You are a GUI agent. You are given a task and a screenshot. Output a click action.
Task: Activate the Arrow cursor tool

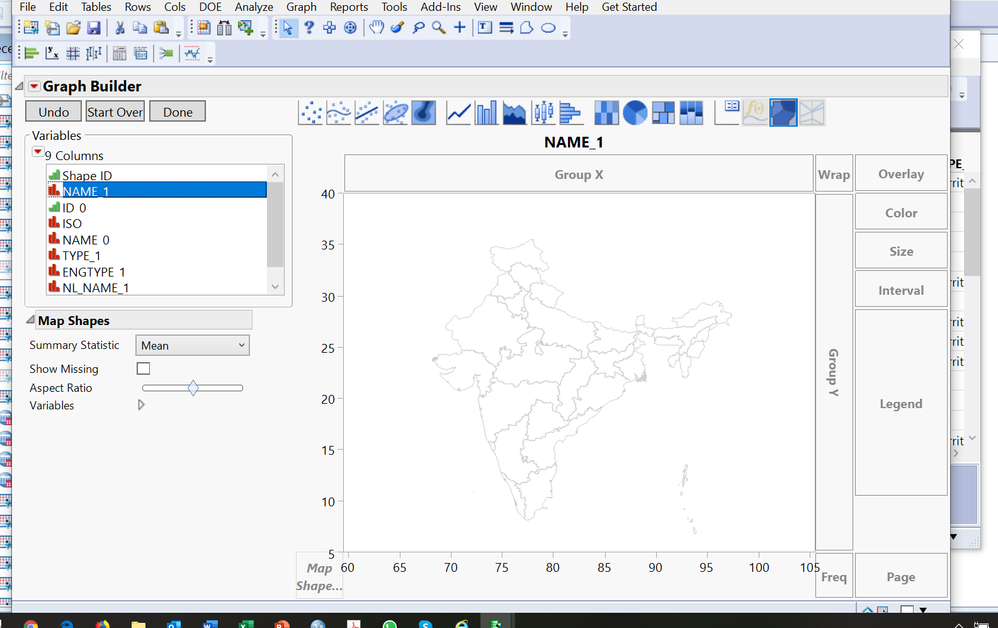click(288, 28)
